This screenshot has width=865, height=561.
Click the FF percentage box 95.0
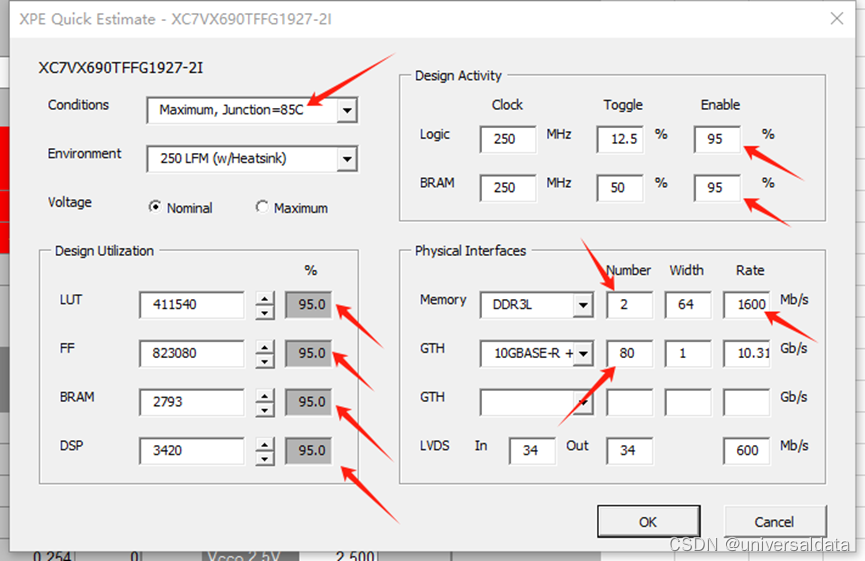(x=309, y=353)
